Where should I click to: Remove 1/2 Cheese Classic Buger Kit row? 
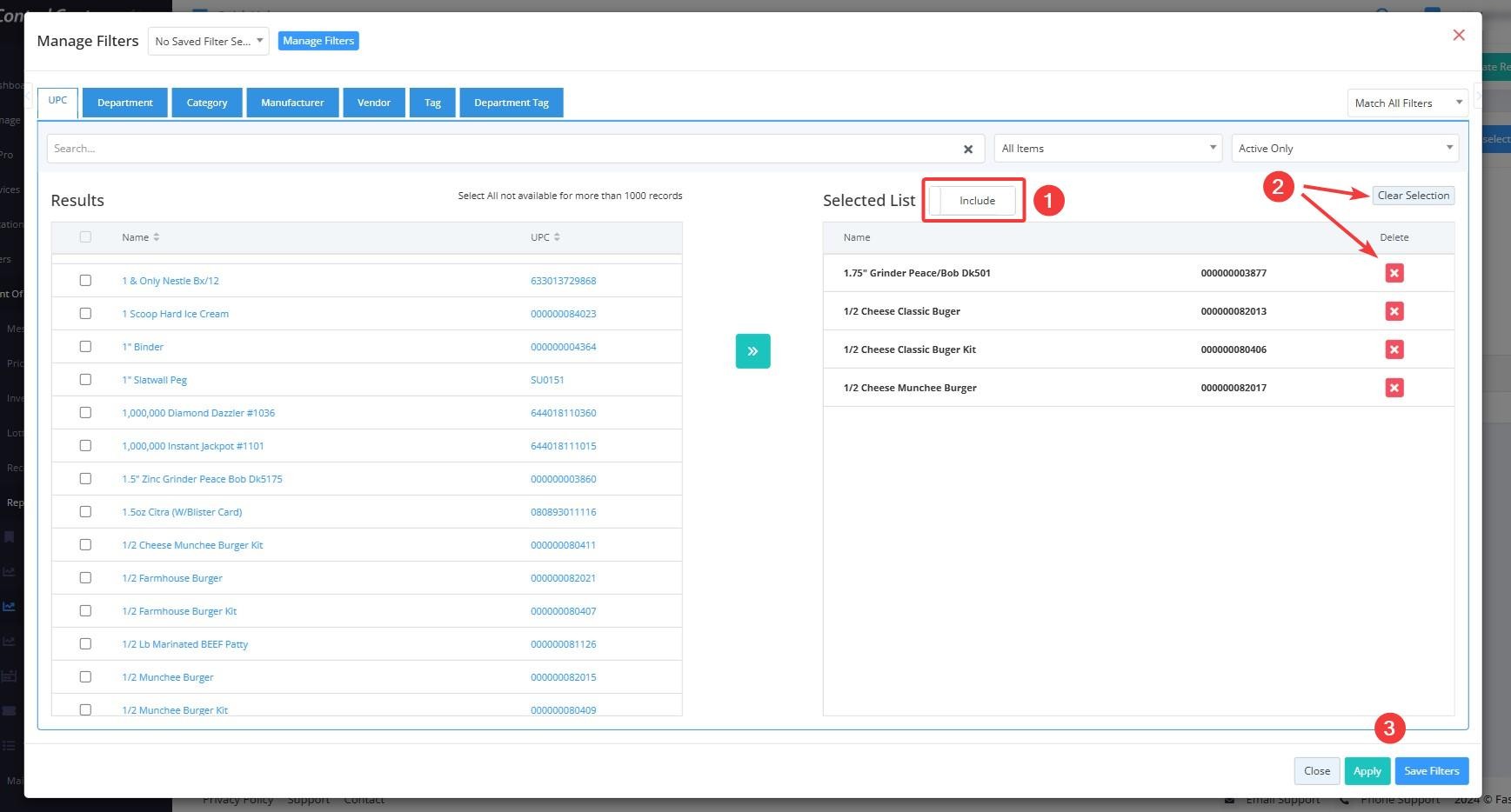point(1394,349)
